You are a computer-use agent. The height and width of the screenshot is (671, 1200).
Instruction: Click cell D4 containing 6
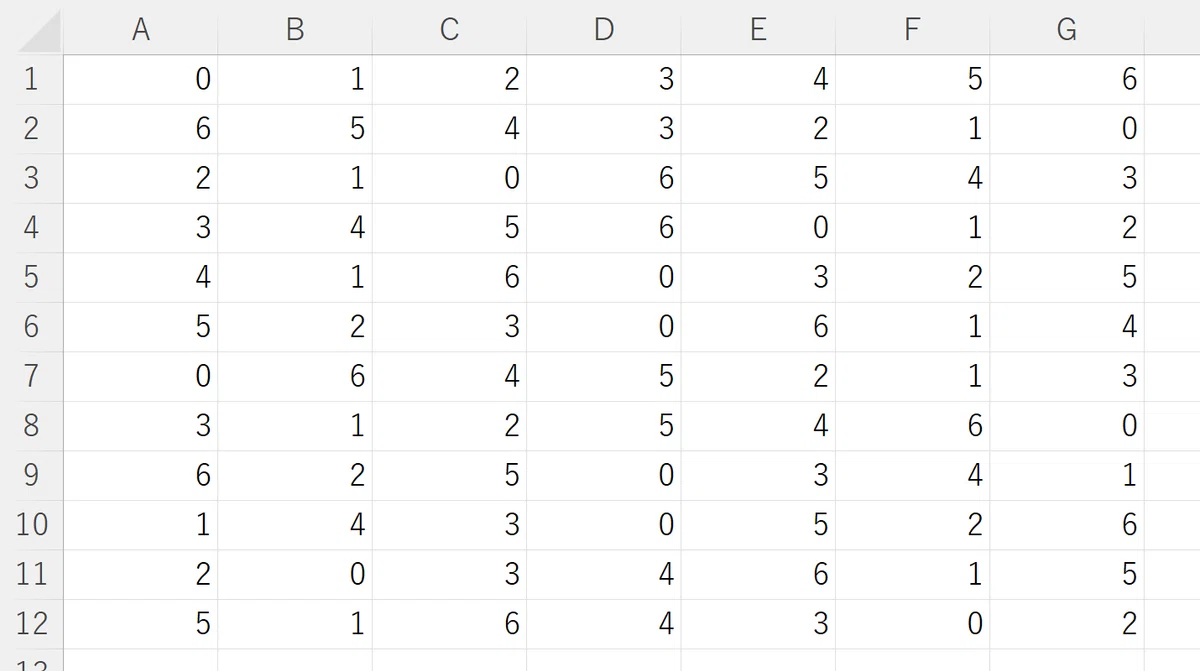pyautogui.click(x=603, y=228)
